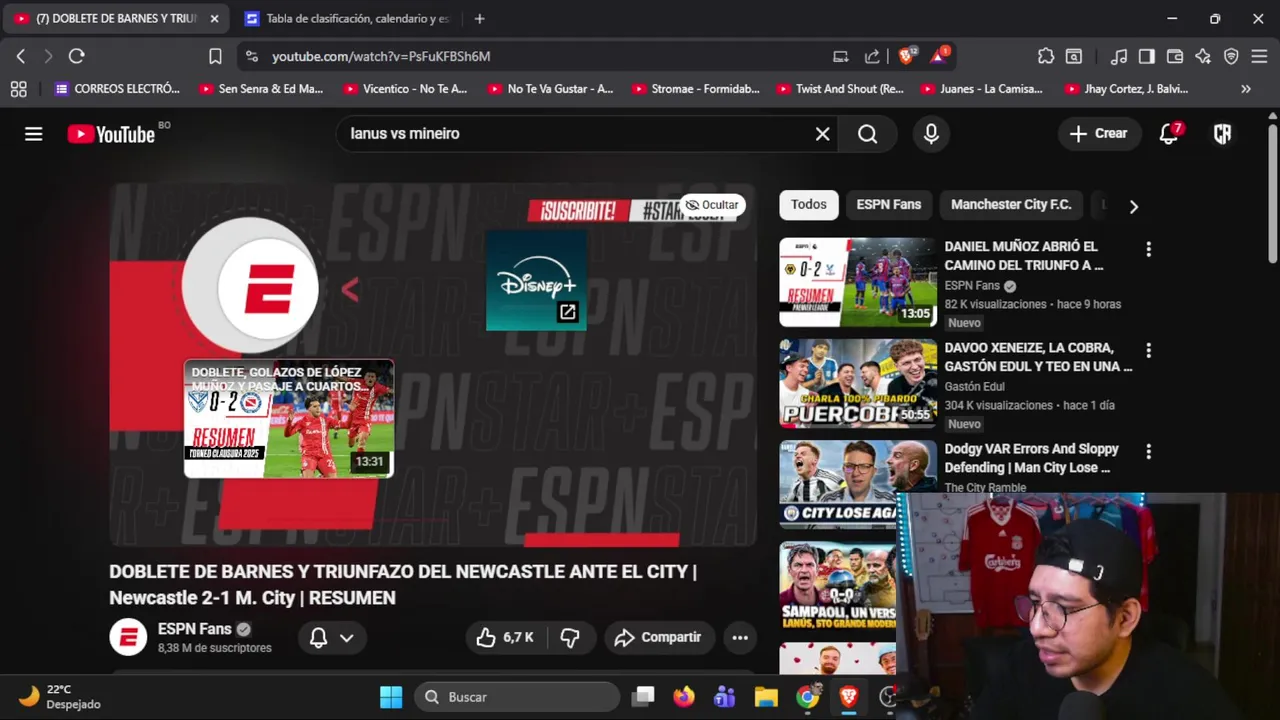Run search with magnifier button

click(x=867, y=134)
